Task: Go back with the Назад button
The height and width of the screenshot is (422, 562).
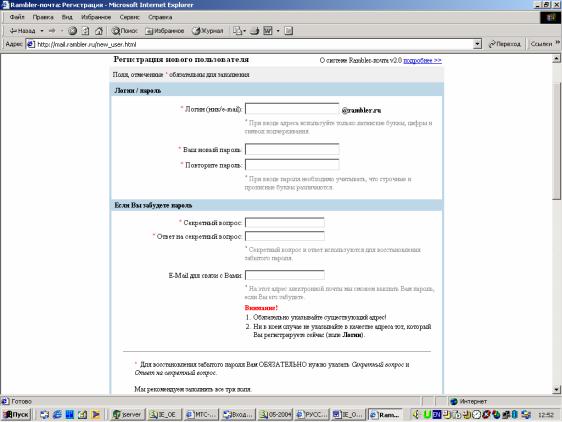Action: pos(22,31)
